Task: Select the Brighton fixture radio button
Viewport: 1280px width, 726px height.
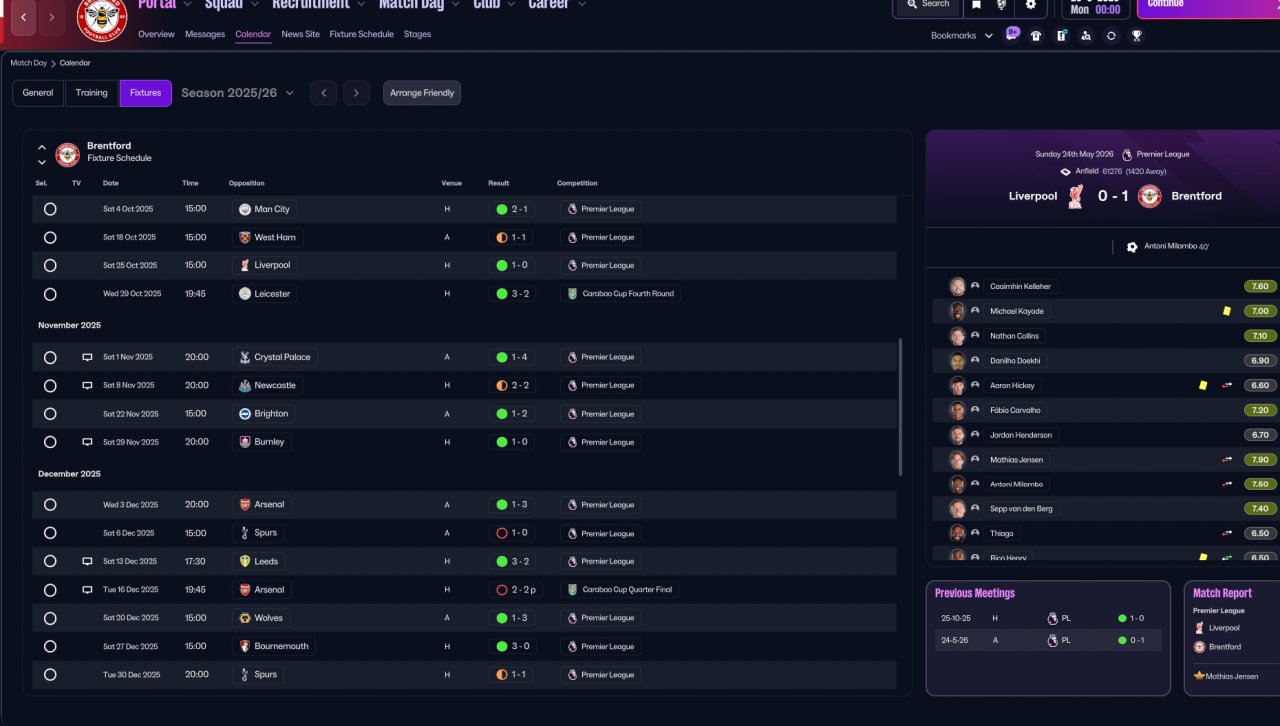Action: pos(50,414)
